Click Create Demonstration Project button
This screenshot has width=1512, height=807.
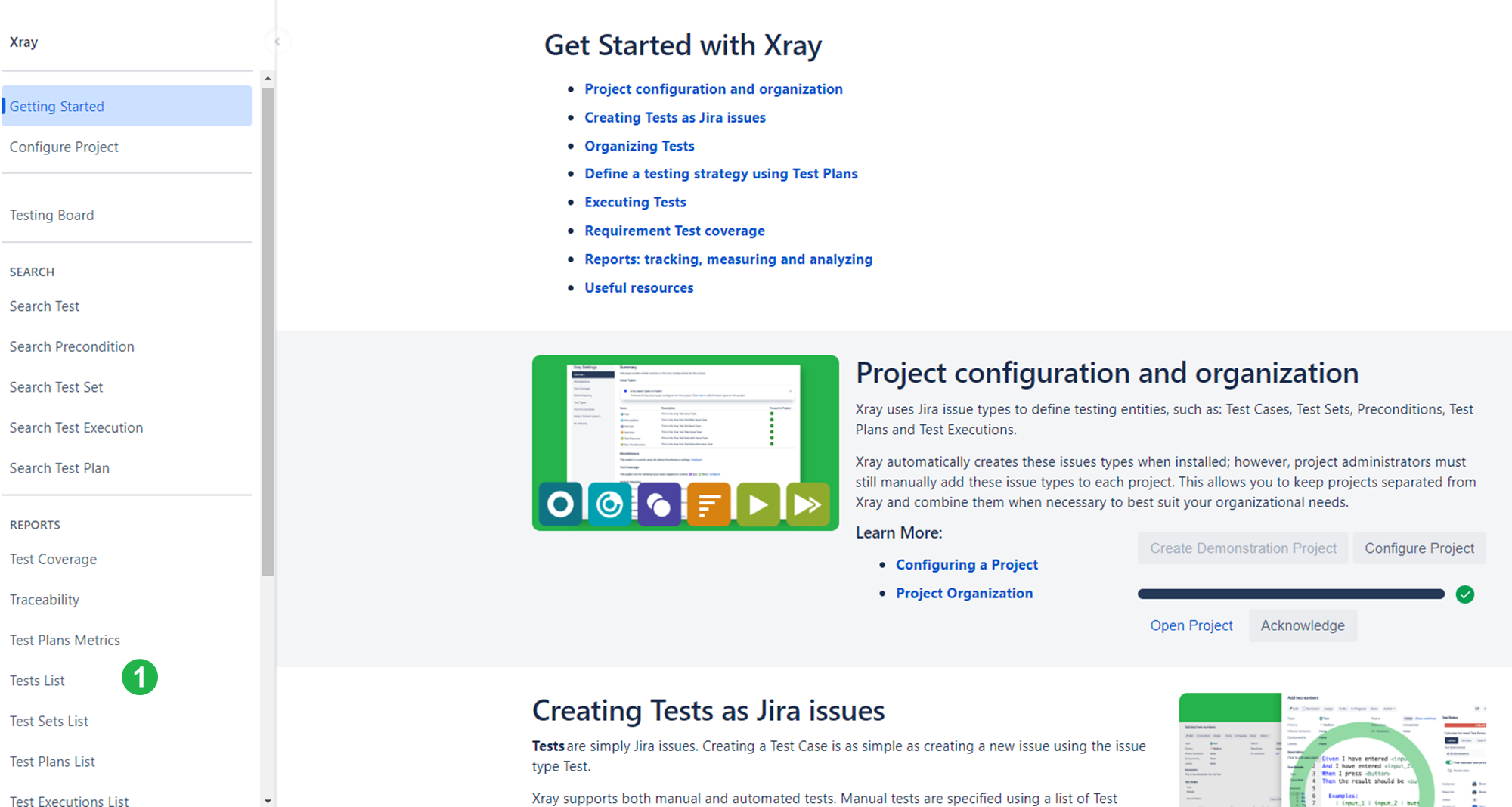coord(1243,548)
